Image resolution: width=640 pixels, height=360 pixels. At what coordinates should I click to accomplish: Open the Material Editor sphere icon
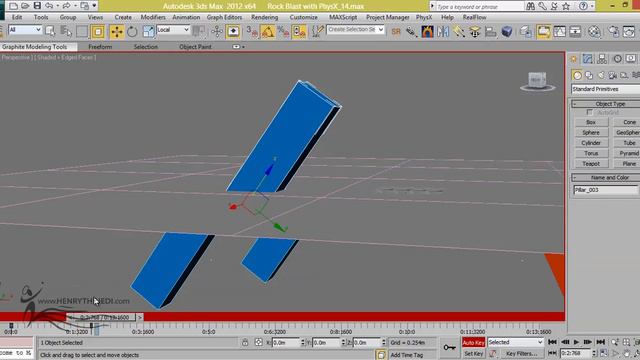point(594,31)
